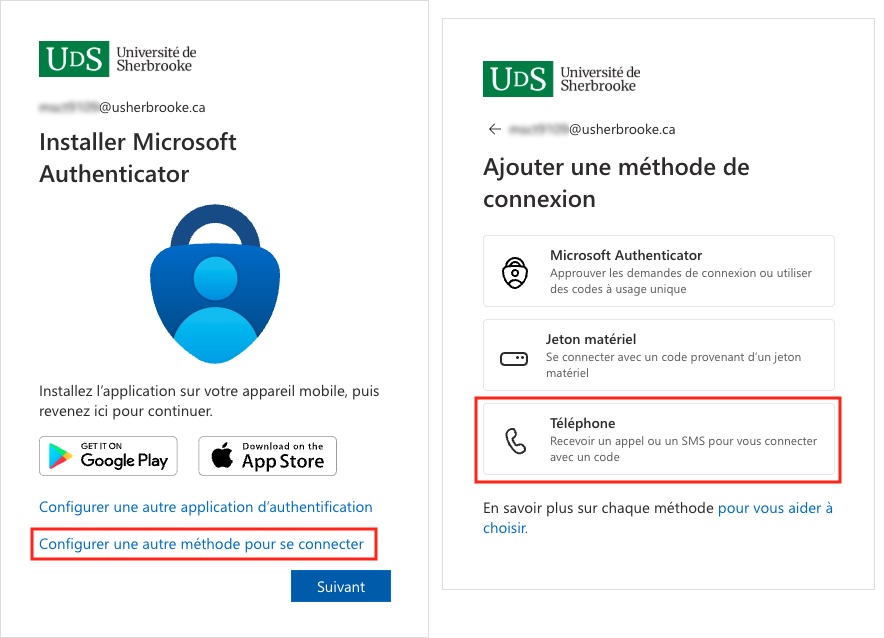The width and height of the screenshot is (884, 638).
Task: Click the hardware token (Jeton matériel) icon
Action: pos(513,357)
